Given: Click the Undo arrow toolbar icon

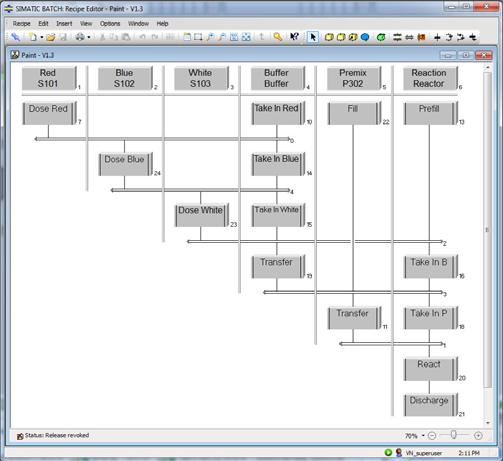Looking at the screenshot, I should [143, 37].
